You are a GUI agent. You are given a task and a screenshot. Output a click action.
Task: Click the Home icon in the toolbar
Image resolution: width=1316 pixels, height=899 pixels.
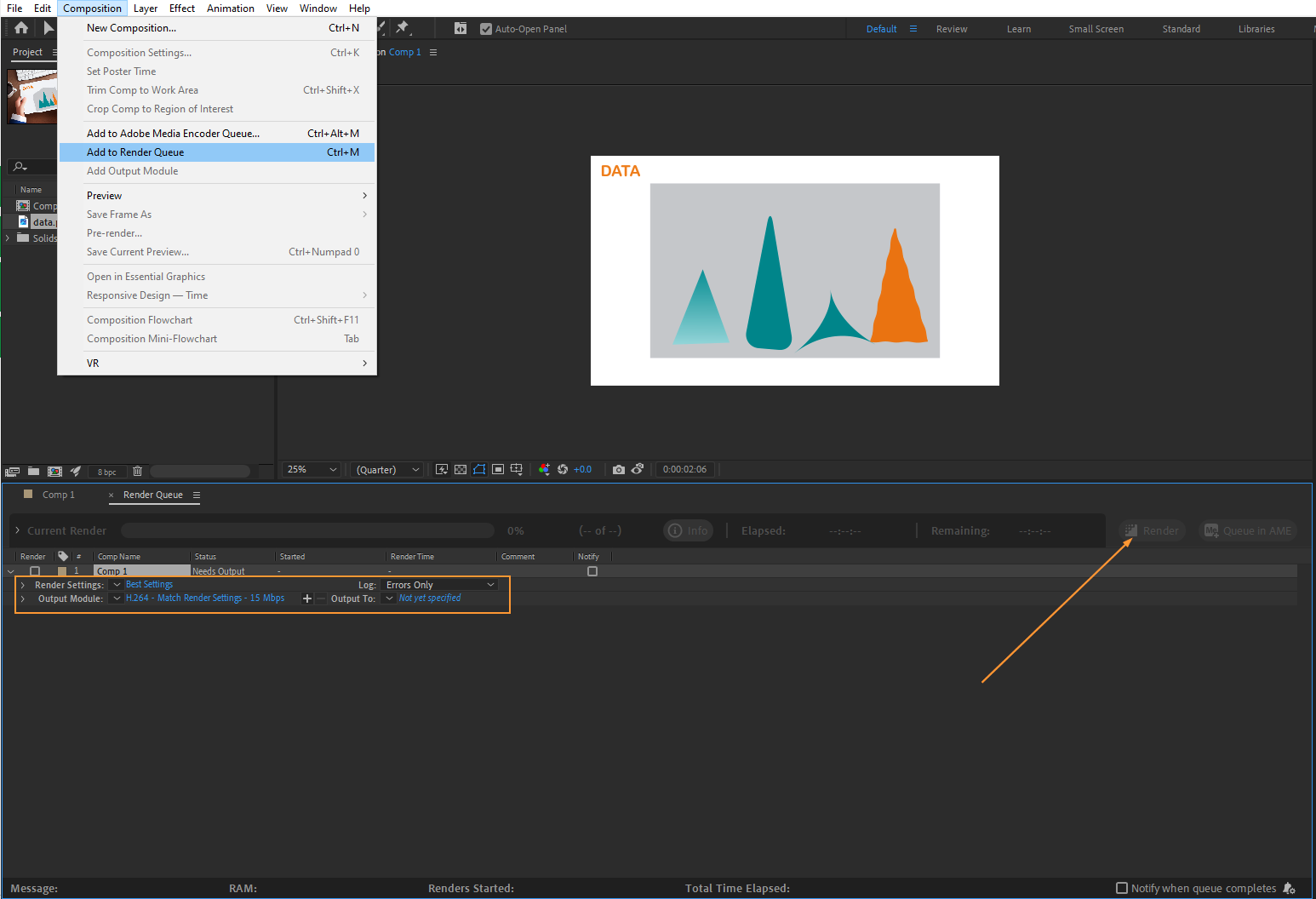[x=21, y=28]
